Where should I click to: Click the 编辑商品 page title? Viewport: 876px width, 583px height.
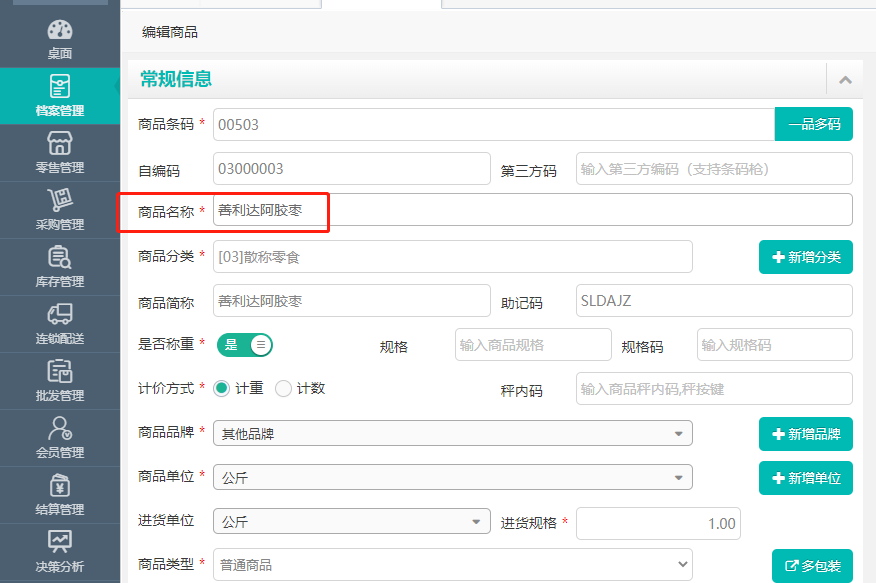[x=170, y=32]
